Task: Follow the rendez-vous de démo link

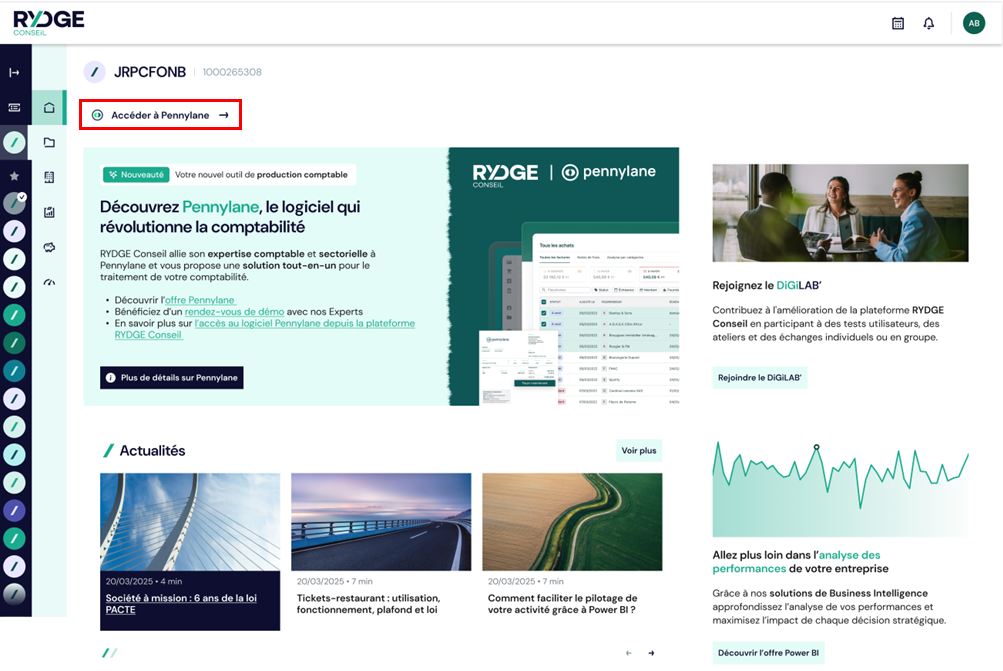Action: (234, 312)
